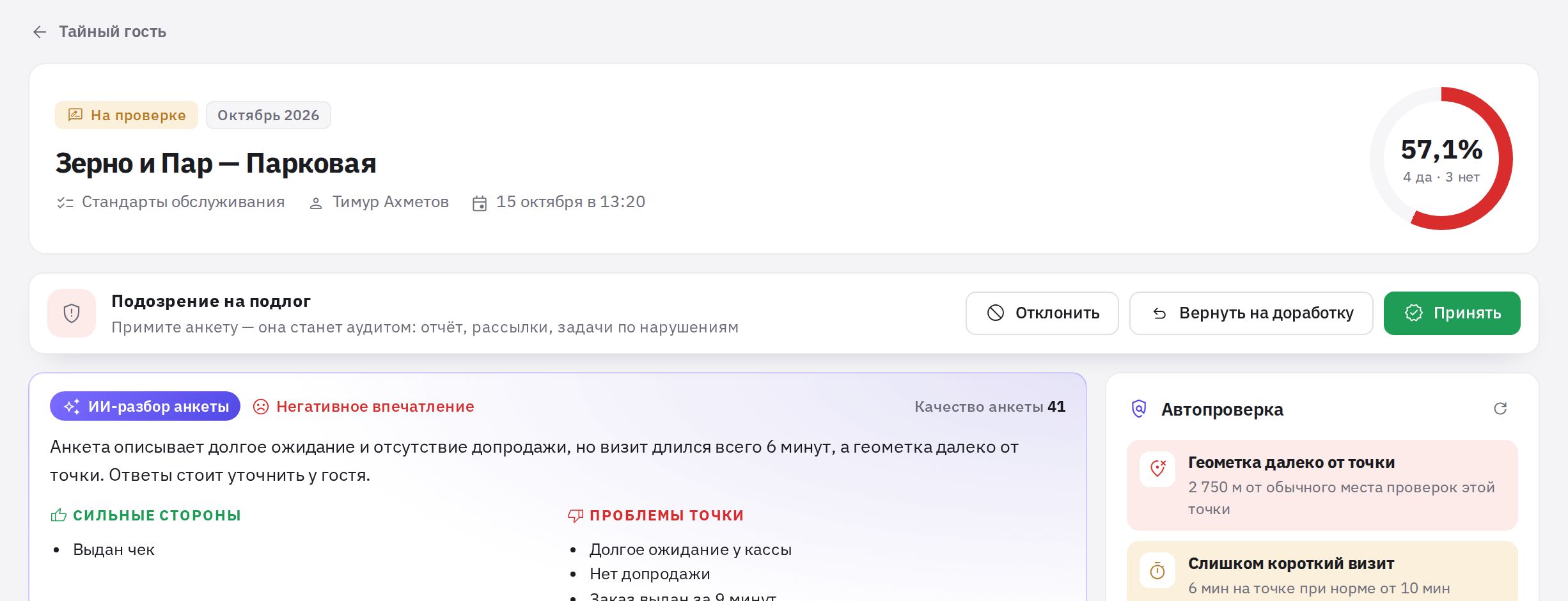Click the "ПРОБЛЕМЫ ТОЧКИ" section heading
The width and height of the screenshot is (1568, 601).
(666, 515)
